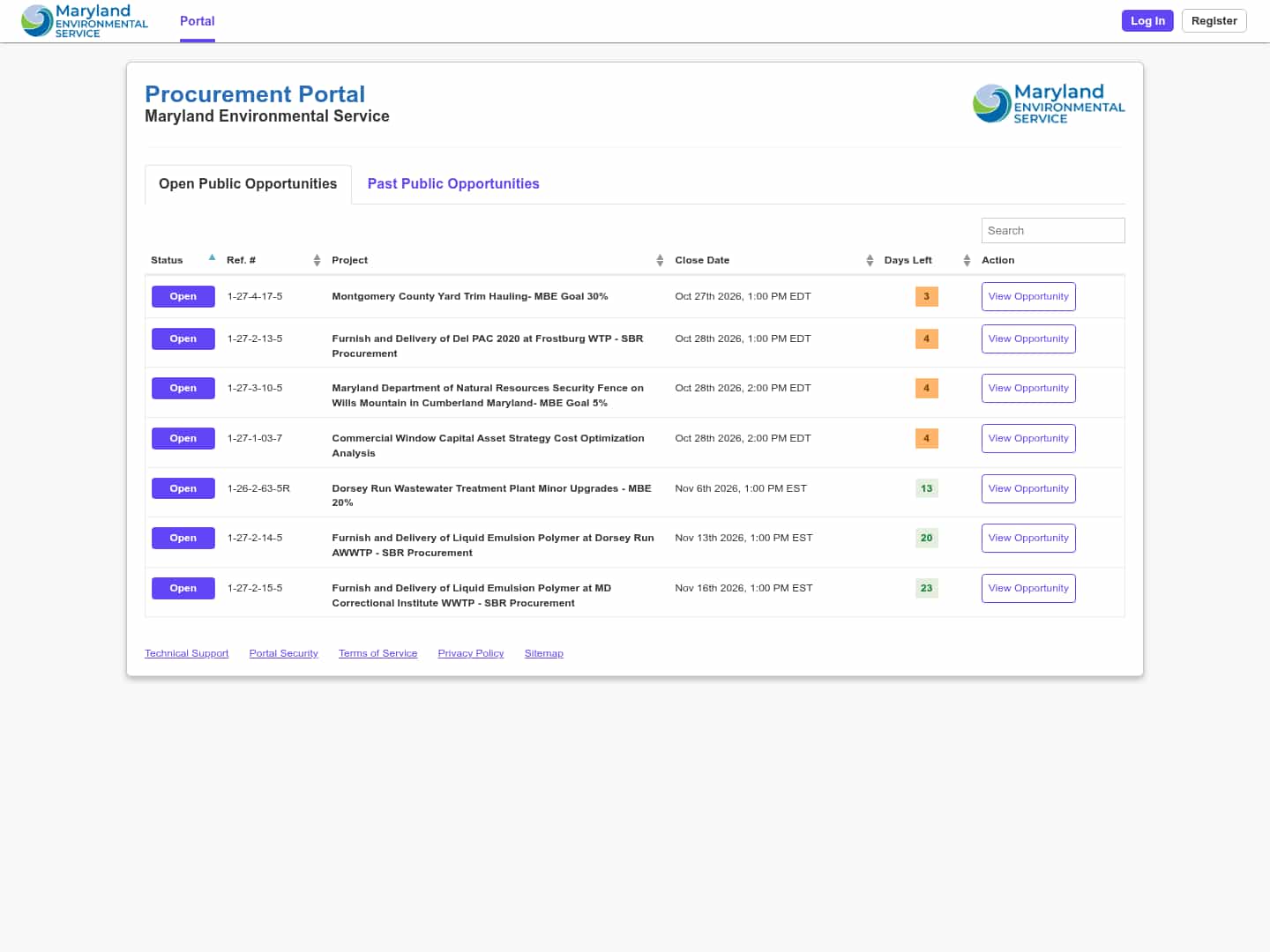This screenshot has width=1270, height=952.
Task: Select reference number 1-27-1-03-7
Action: [255, 439]
